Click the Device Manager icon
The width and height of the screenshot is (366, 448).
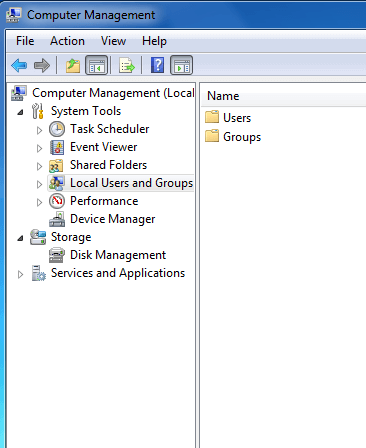57,219
